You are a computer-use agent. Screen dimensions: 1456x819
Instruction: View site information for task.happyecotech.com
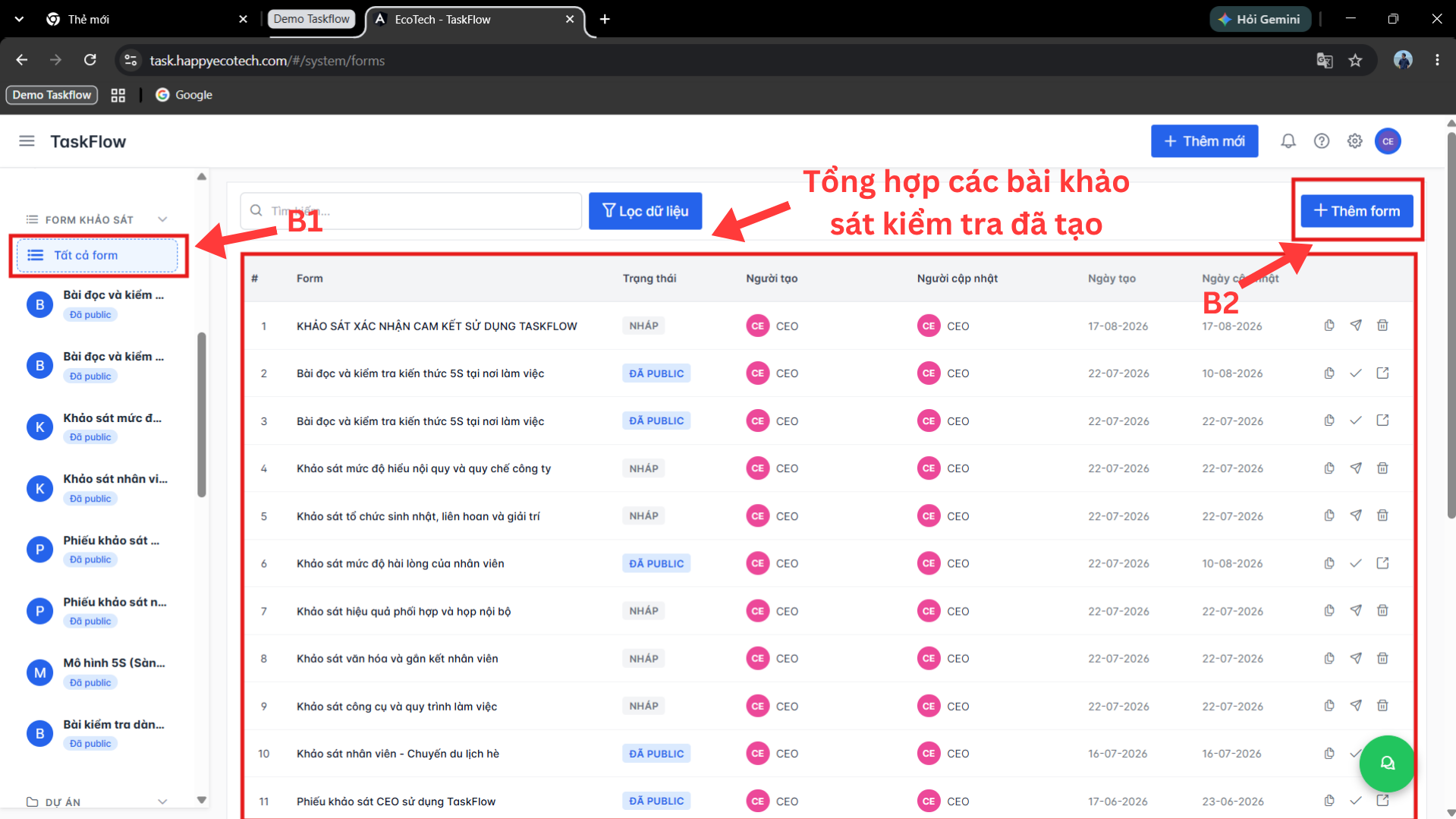(x=131, y=60)
